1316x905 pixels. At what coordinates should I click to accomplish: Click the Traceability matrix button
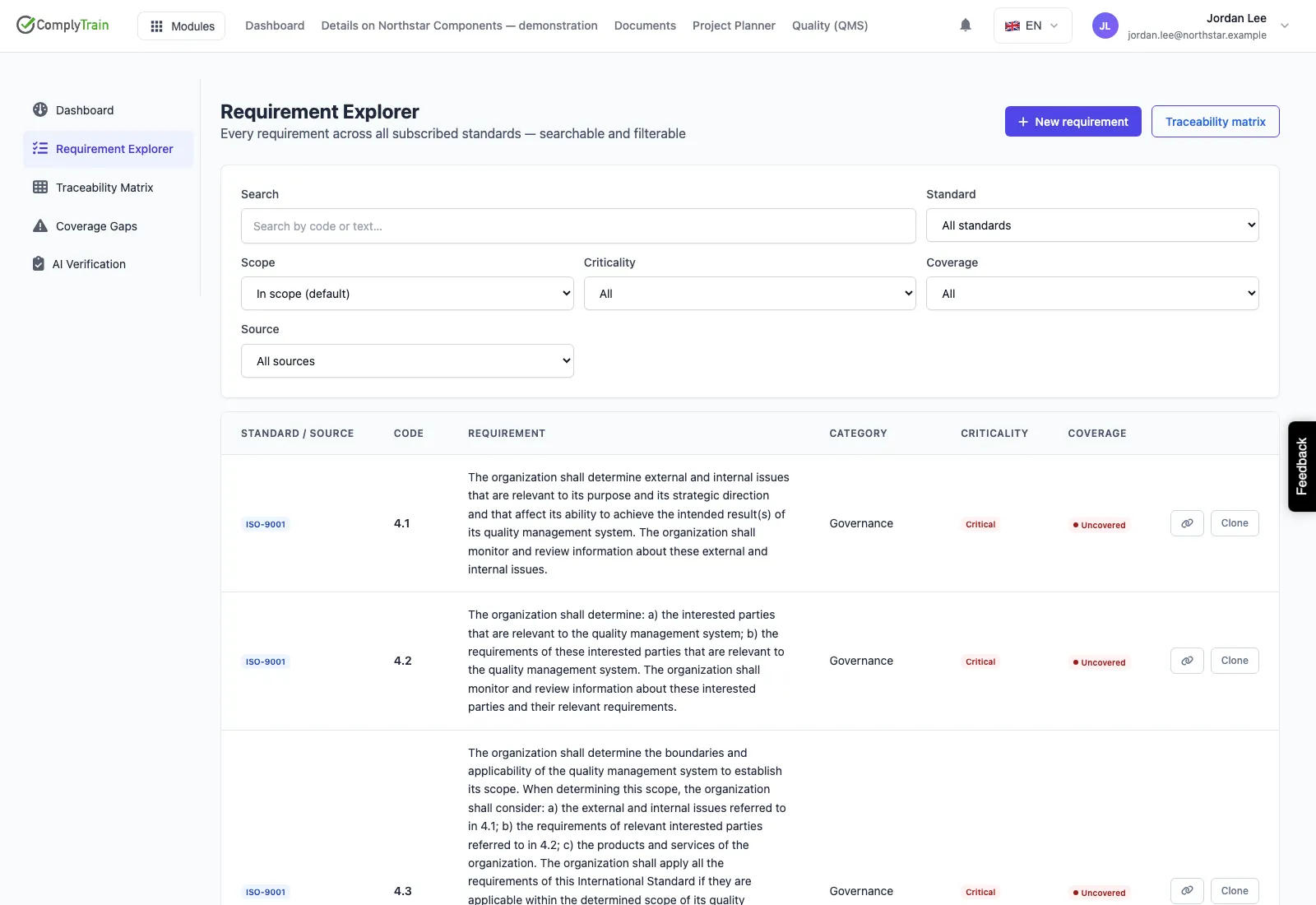coord(1215,122)
